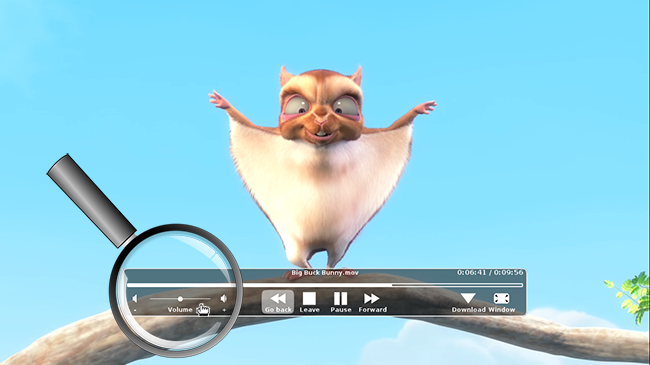Lower volume with the minus speaker icon
This screenshot has height=365, width=650.
[135, 299]
